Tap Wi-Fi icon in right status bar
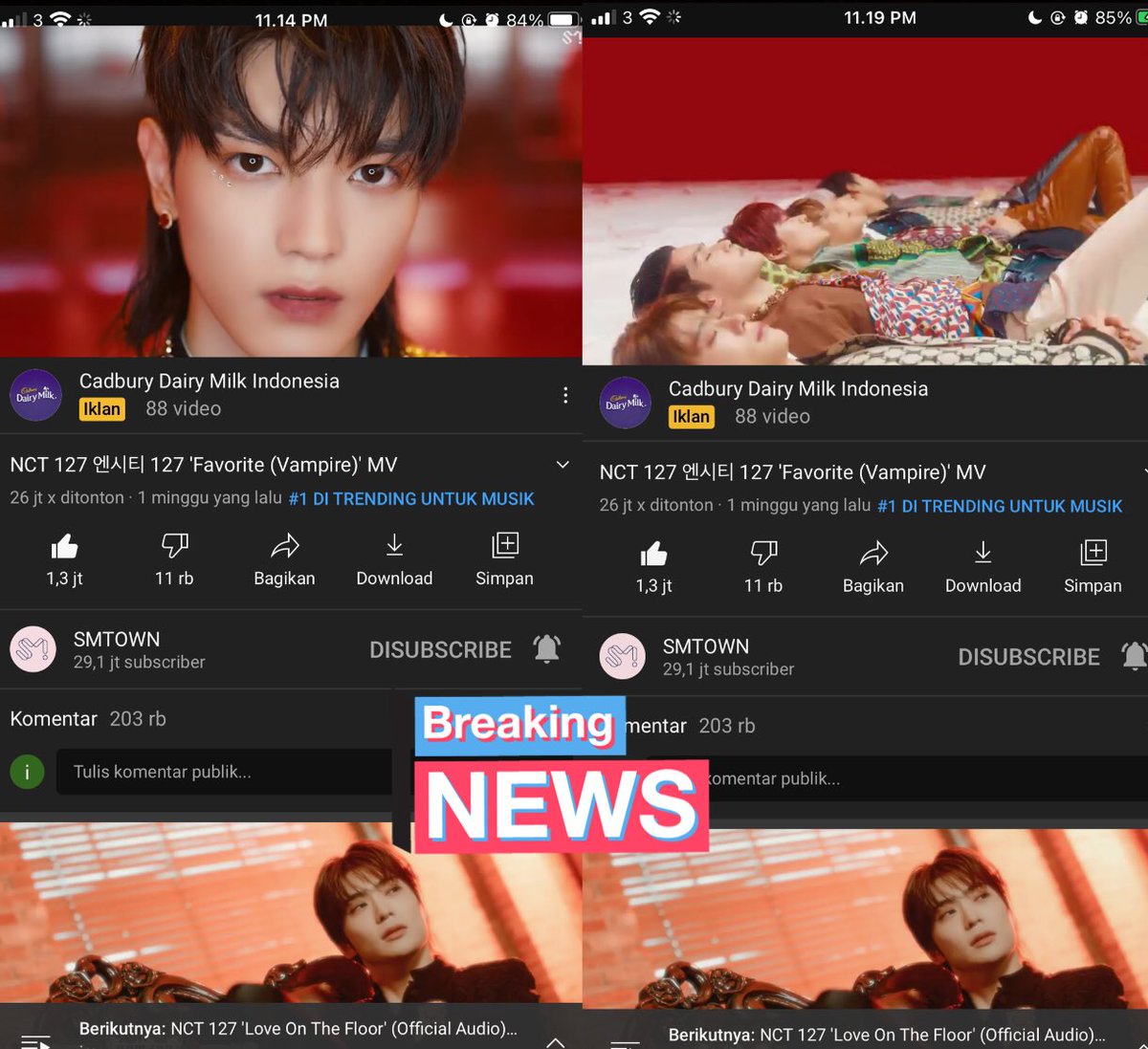 pos(651,17)
